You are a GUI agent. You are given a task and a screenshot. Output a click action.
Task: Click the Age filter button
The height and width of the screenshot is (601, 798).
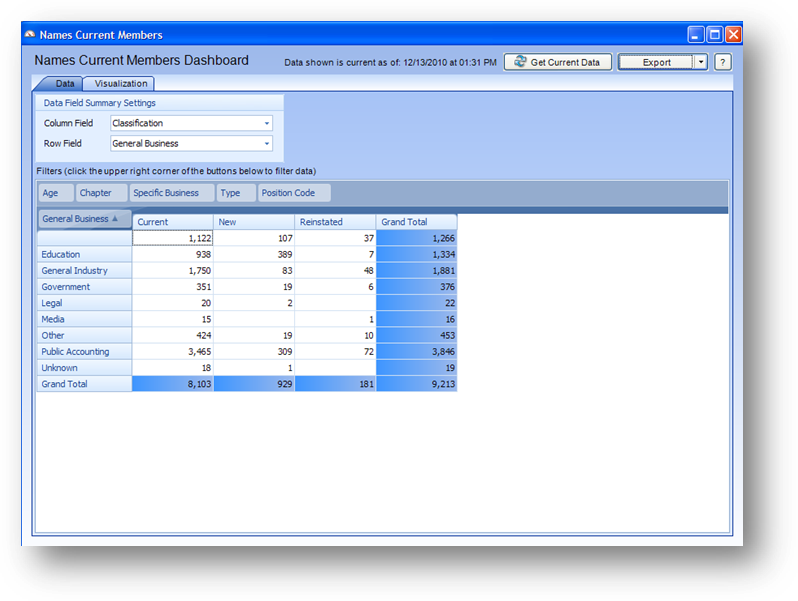pyautogui.click(x=56, y=193)
